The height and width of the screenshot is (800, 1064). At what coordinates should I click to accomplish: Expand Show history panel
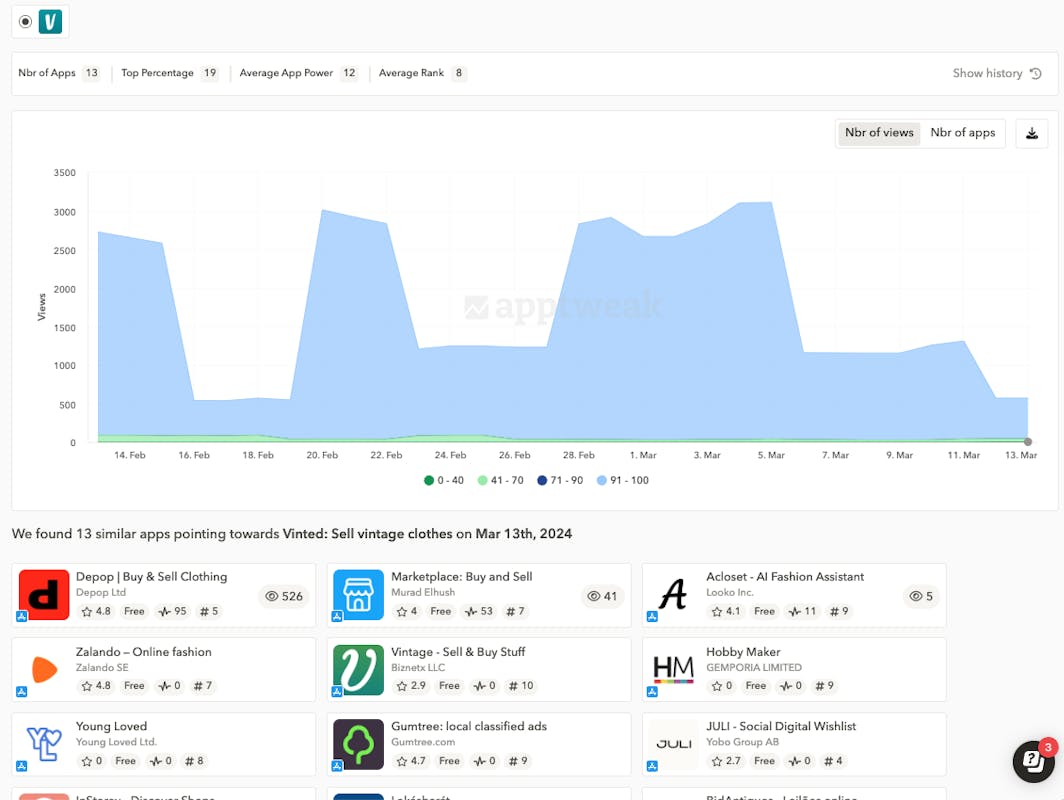(997, 73)
